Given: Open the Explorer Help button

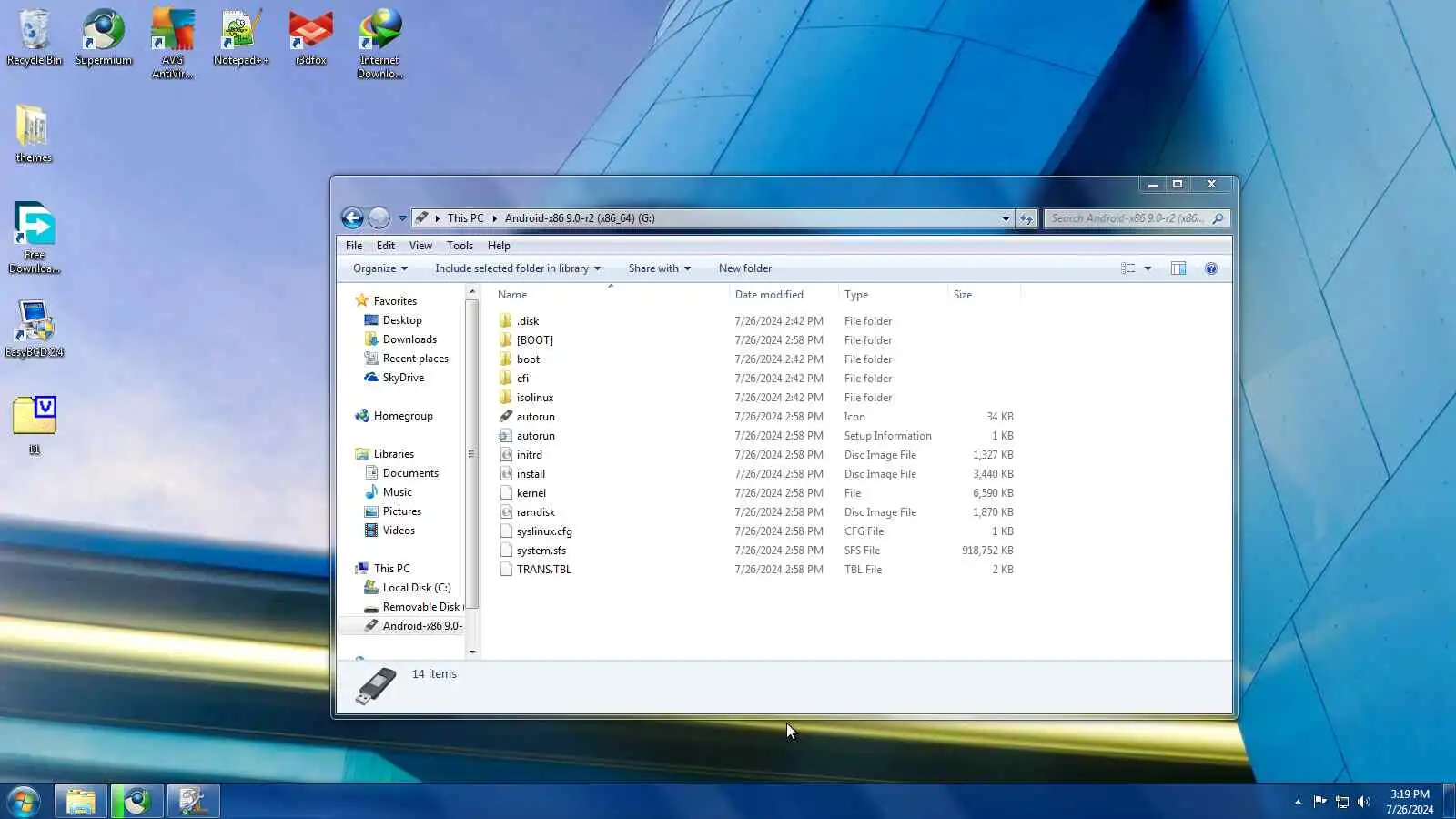Looking at the screenshot, I should (1211, 268).
